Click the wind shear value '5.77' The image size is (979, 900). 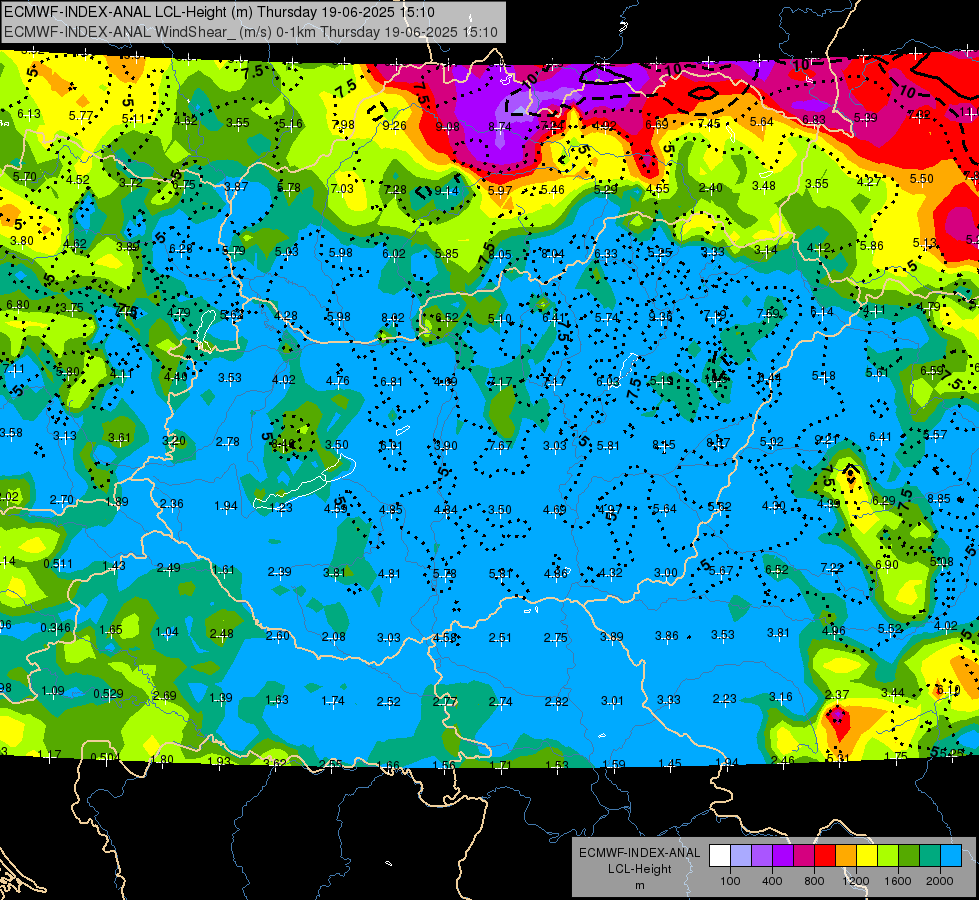click(81, 116)
